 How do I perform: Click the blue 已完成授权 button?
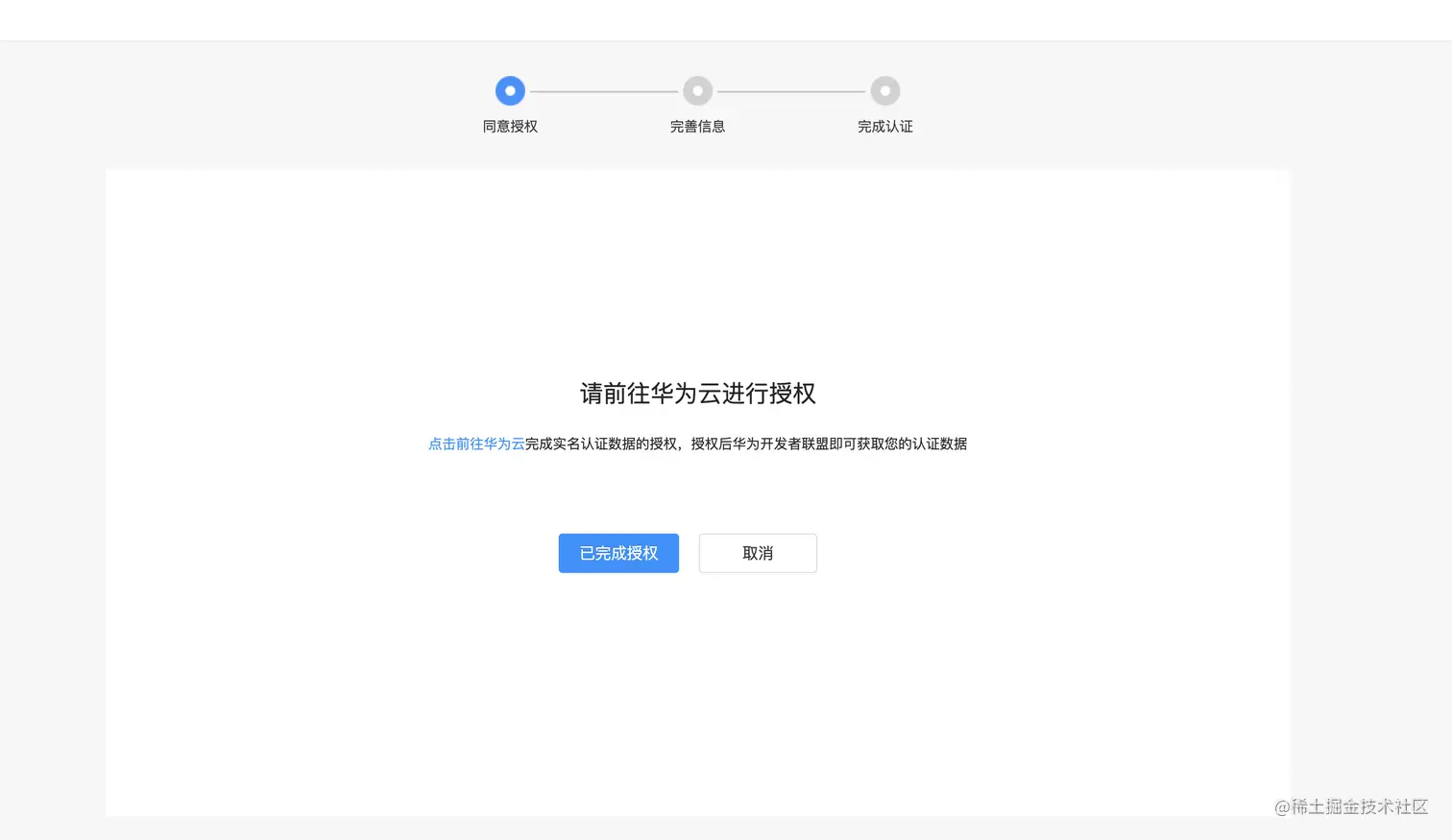pos(618,553)
